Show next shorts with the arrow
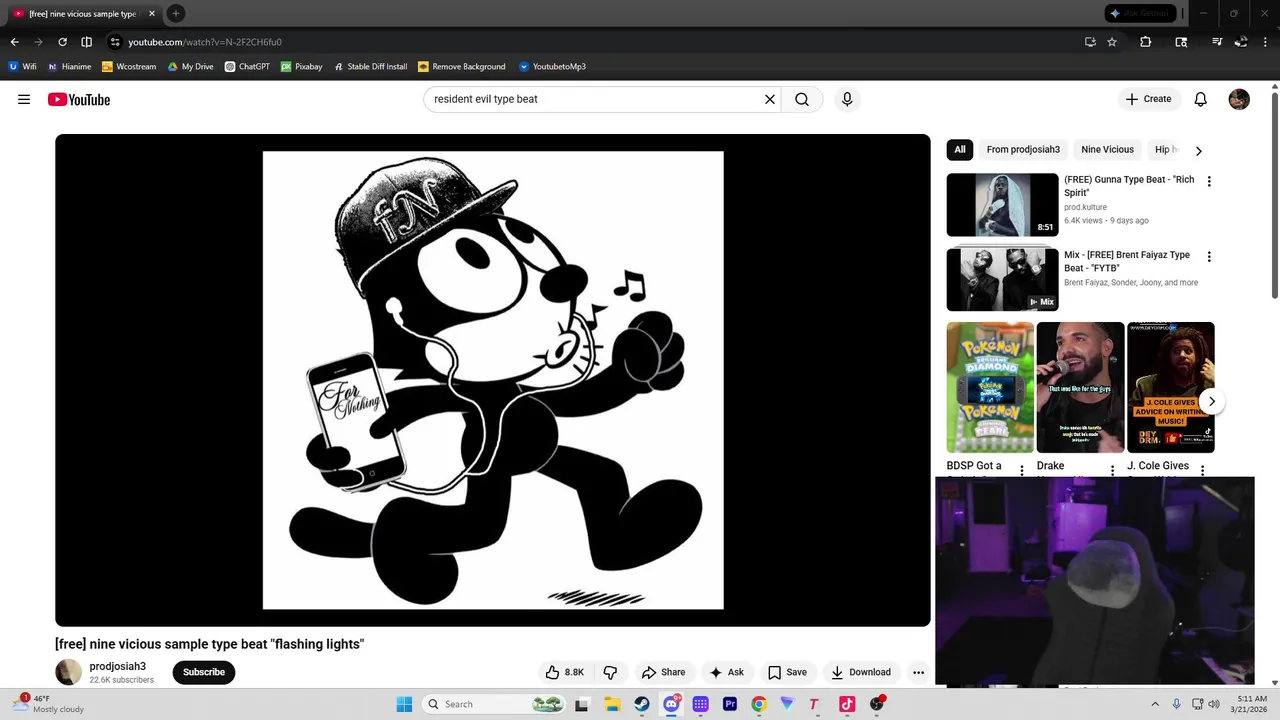The width and height of the screenshot is (1280, 720). [x=1211, y=401]
